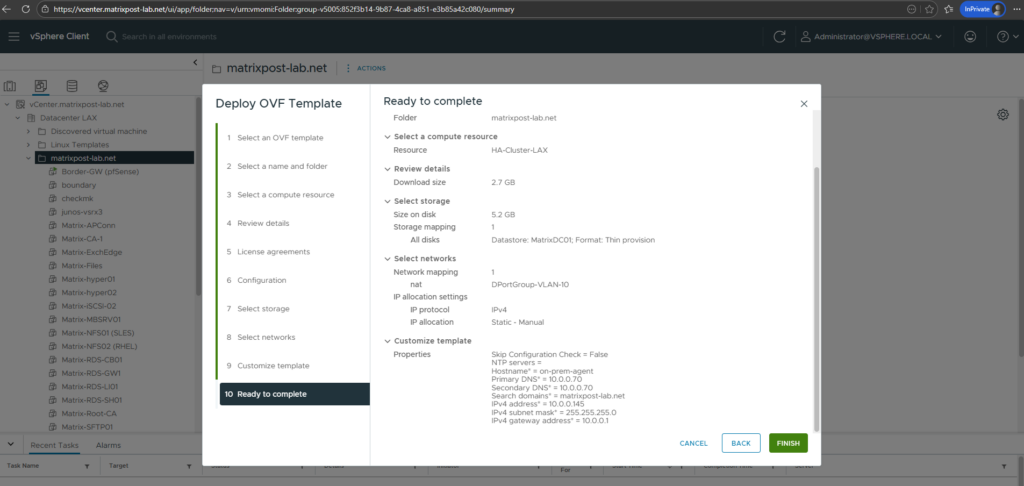The height and width of the screenshot is (486, 1024).
Task: Click the global refresh icon
Action: [x=779, y=37]
